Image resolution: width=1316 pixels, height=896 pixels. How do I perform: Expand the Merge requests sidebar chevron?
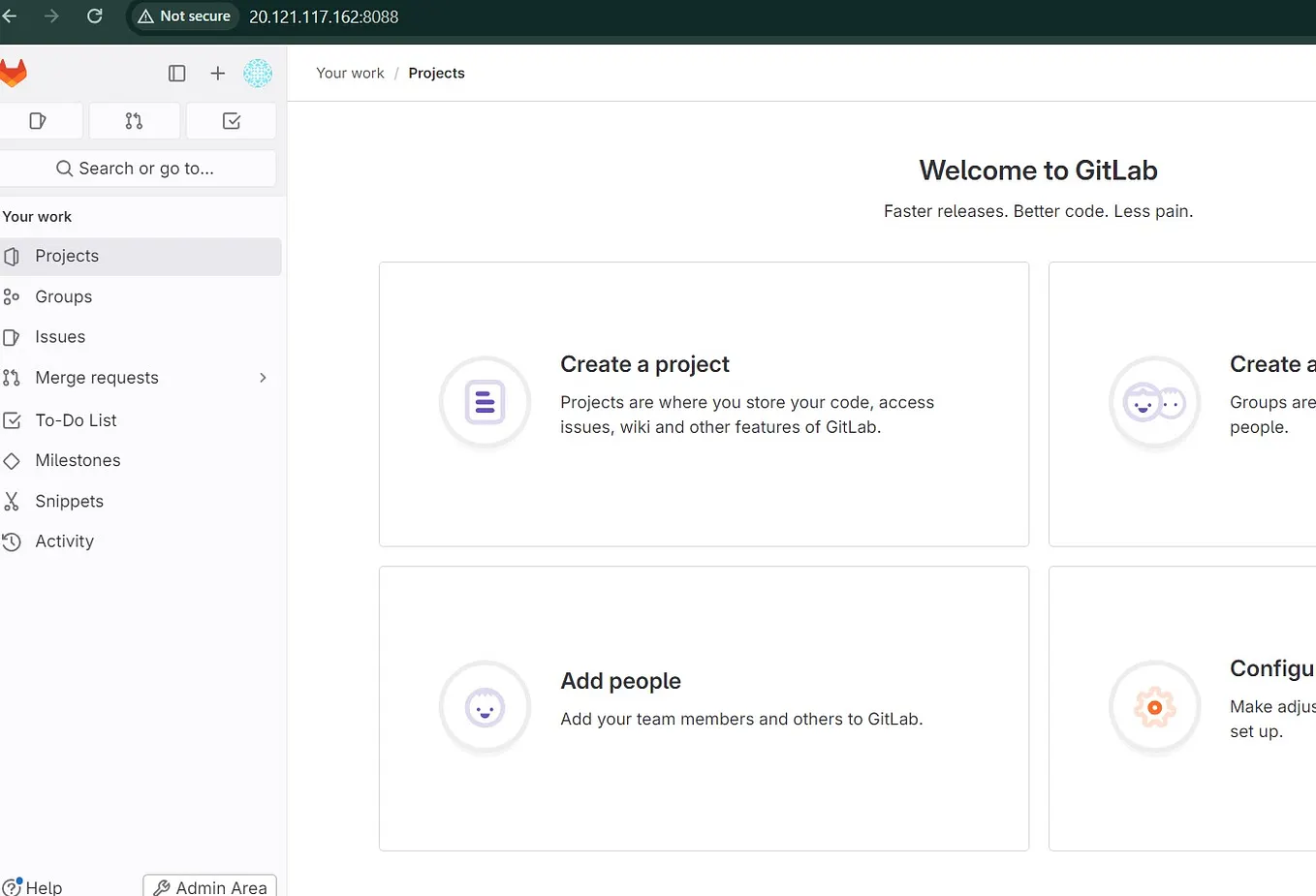(263, 378)
